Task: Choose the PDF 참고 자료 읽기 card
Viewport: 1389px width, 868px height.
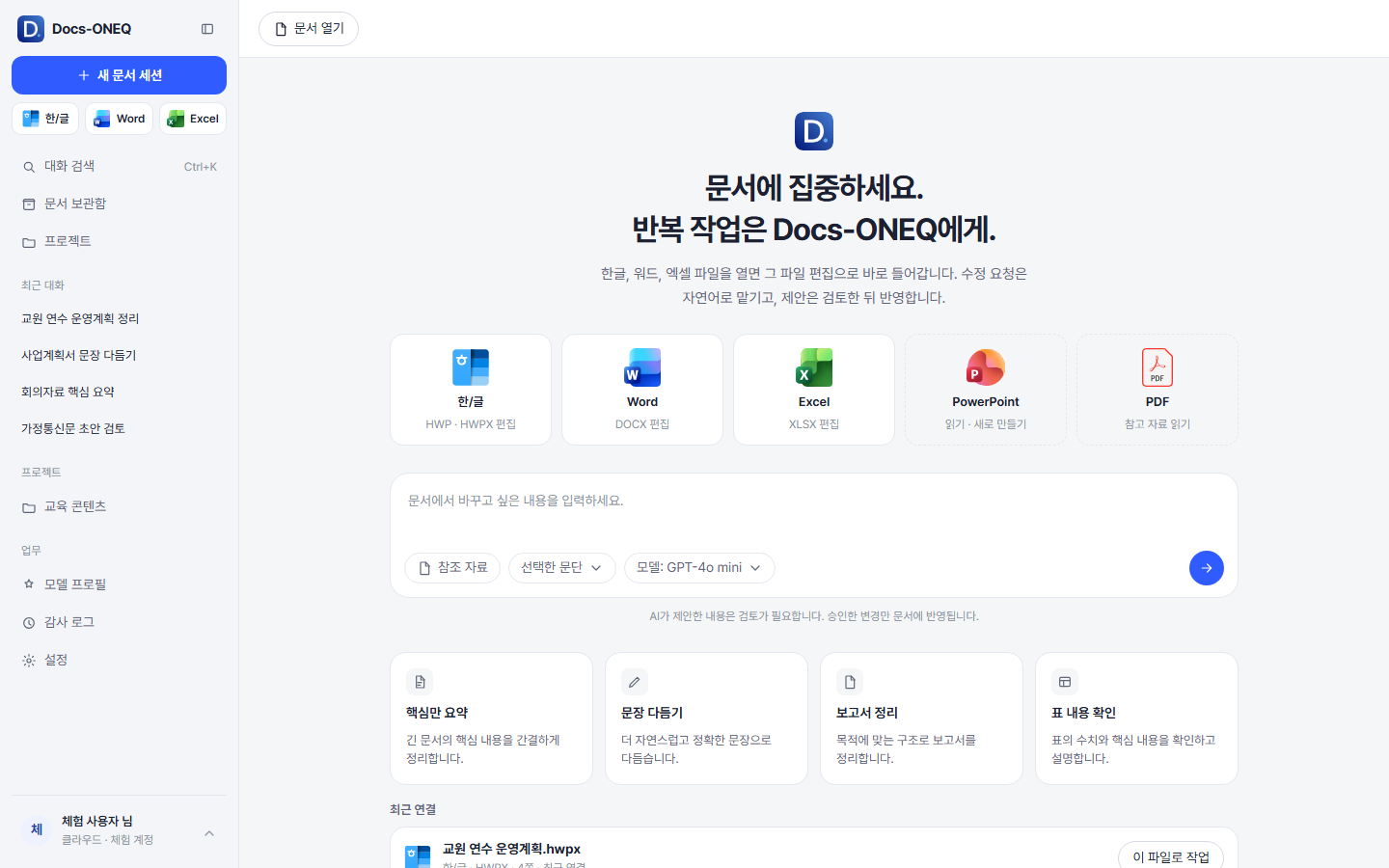Action: tap(1157, 390)
